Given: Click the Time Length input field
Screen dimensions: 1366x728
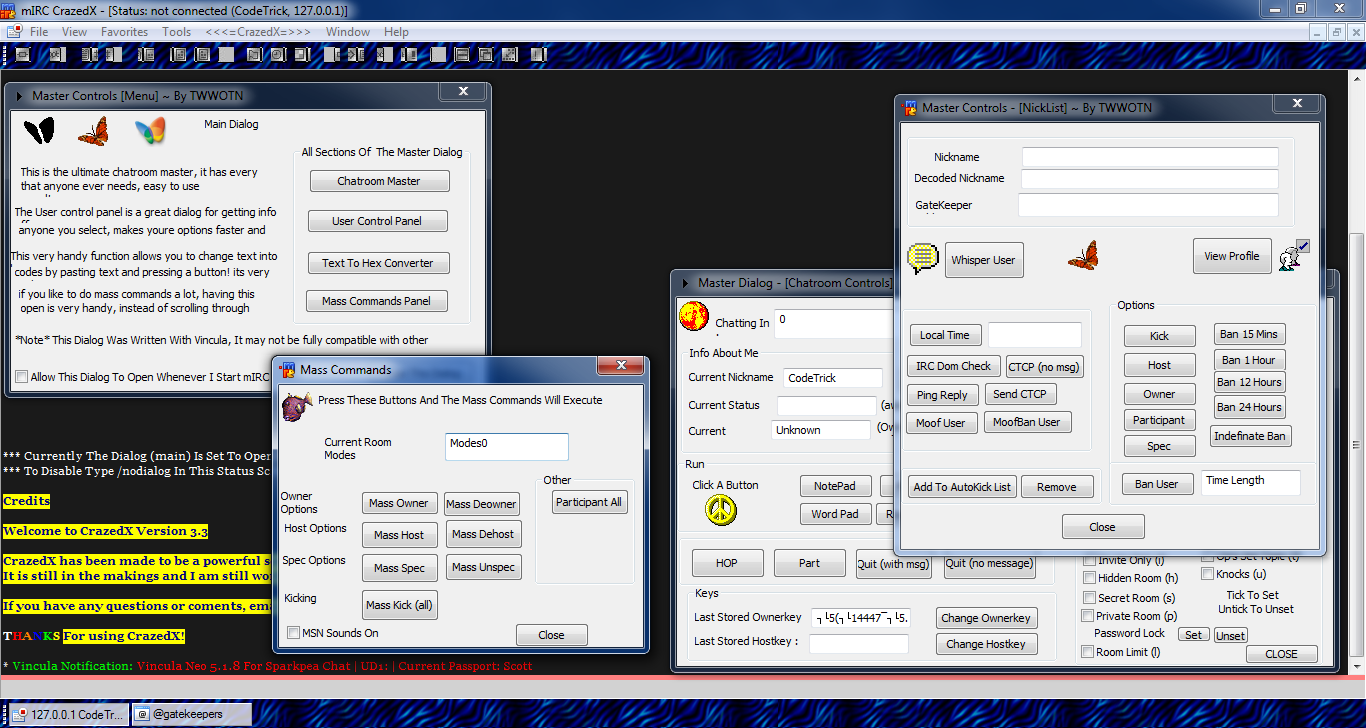Looking at the screenshot, I should pyautogui.click(x=1251, y=482).
